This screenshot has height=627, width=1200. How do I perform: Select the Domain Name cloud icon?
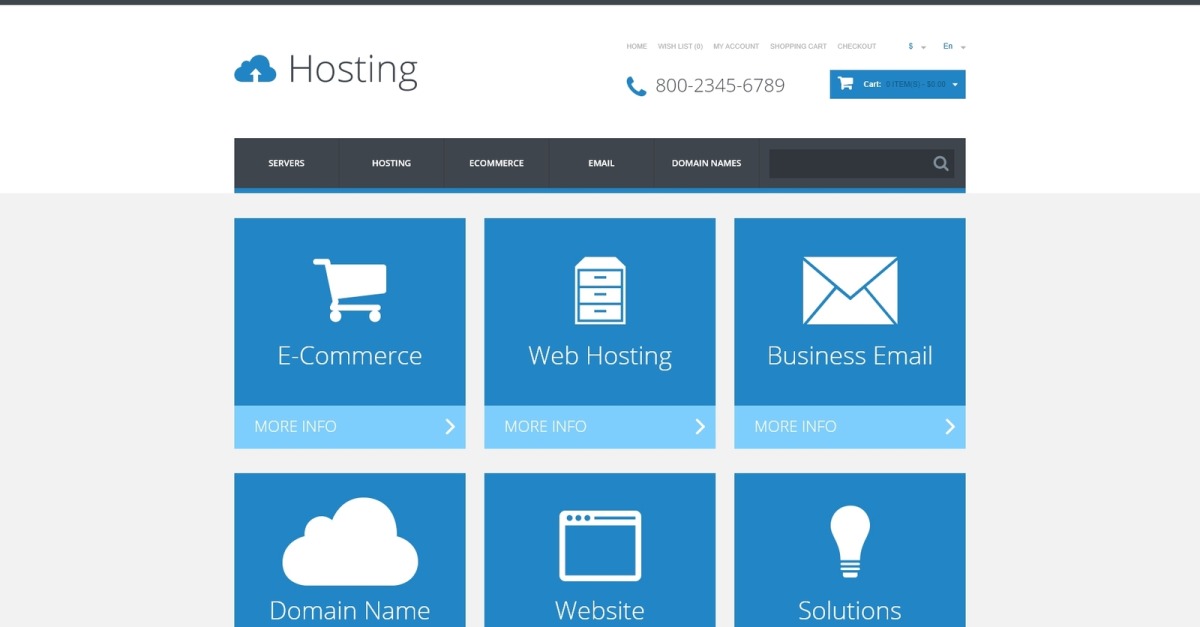click(350, 542)
